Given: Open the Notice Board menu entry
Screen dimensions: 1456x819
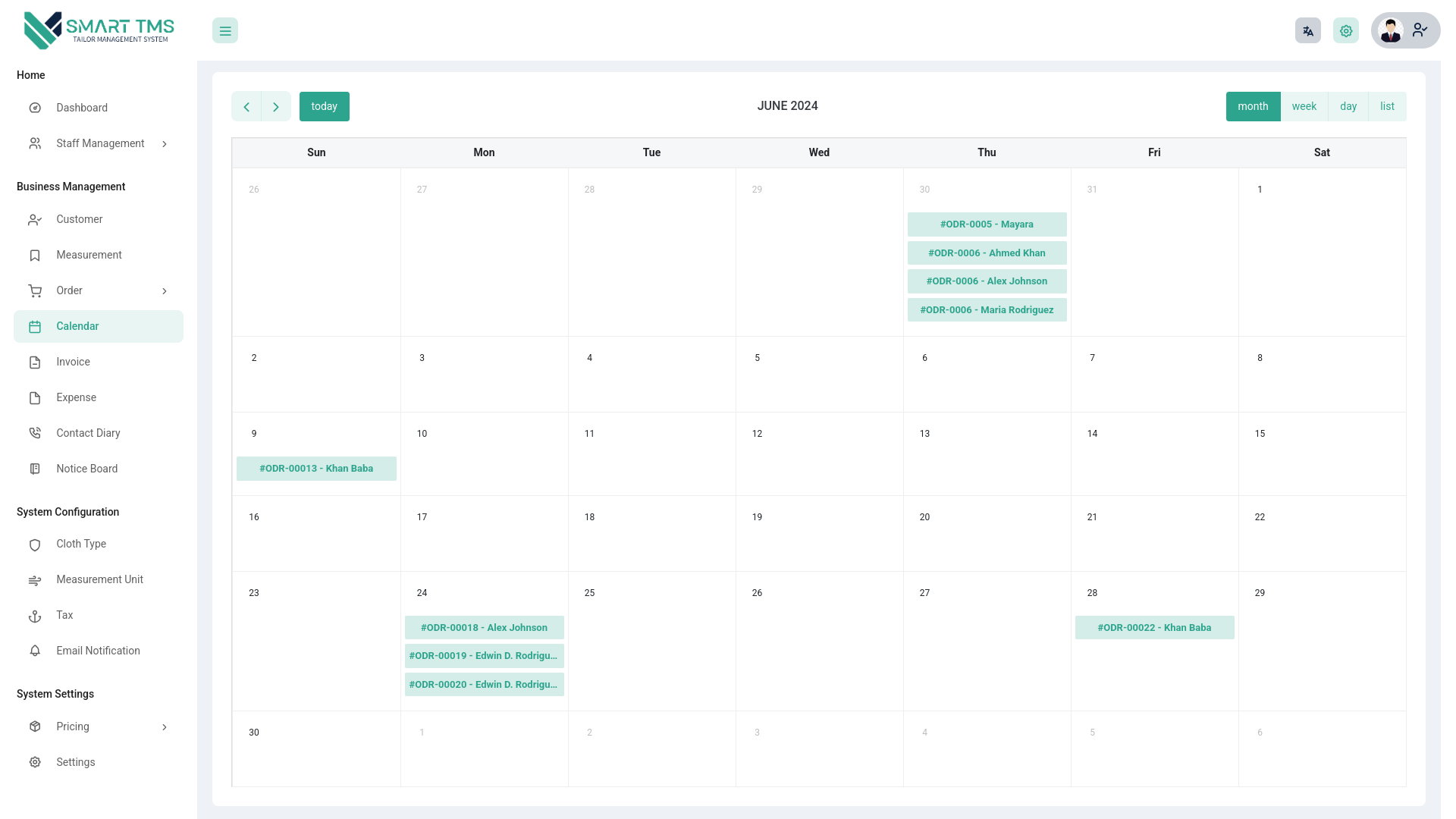Looking at the screenshot, I should point(86,469).
